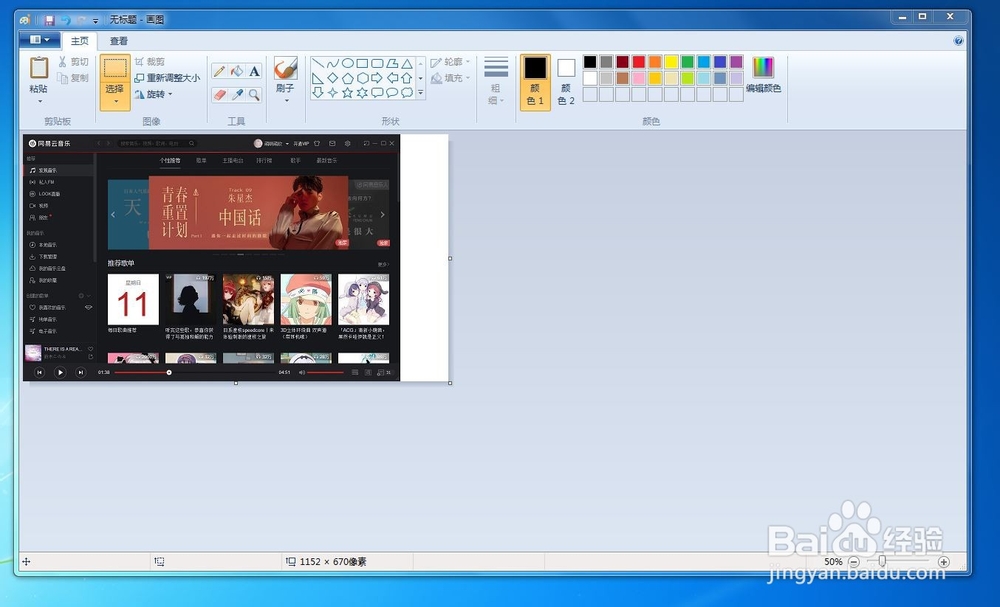Screen dimensions: 1000x607
Task: Click Resize (重新调整大小) button
Action: (167, 78)
